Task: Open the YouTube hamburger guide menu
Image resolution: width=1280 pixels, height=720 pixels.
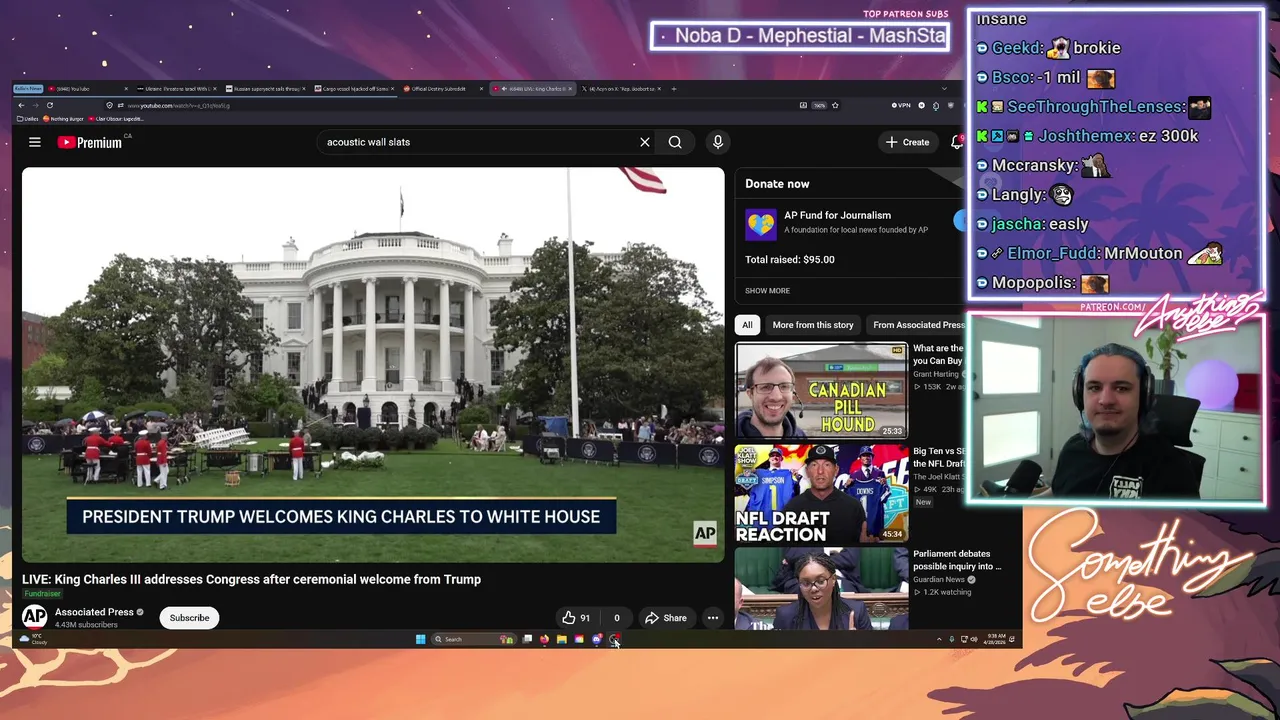Action: (x=35, y=142)
